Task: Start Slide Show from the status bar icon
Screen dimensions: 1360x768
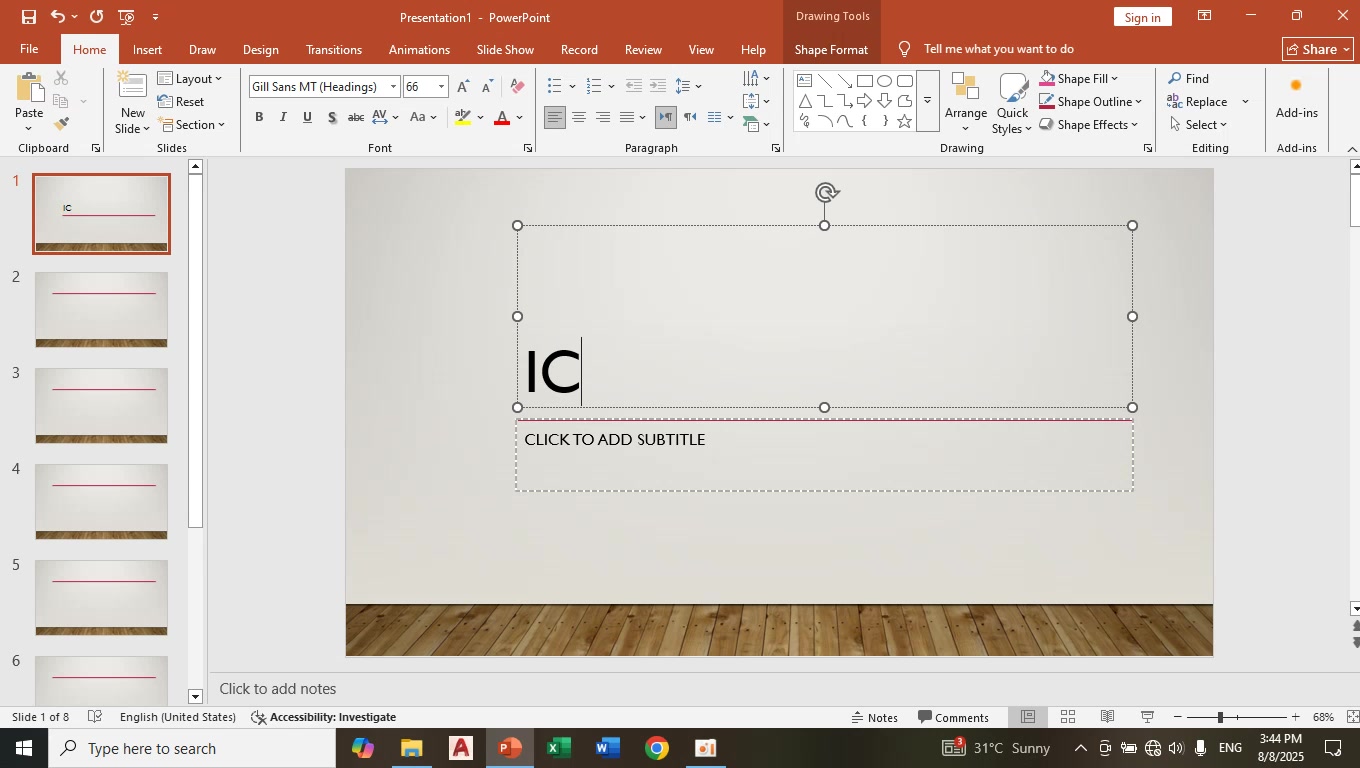Action: coord(1148,717)
